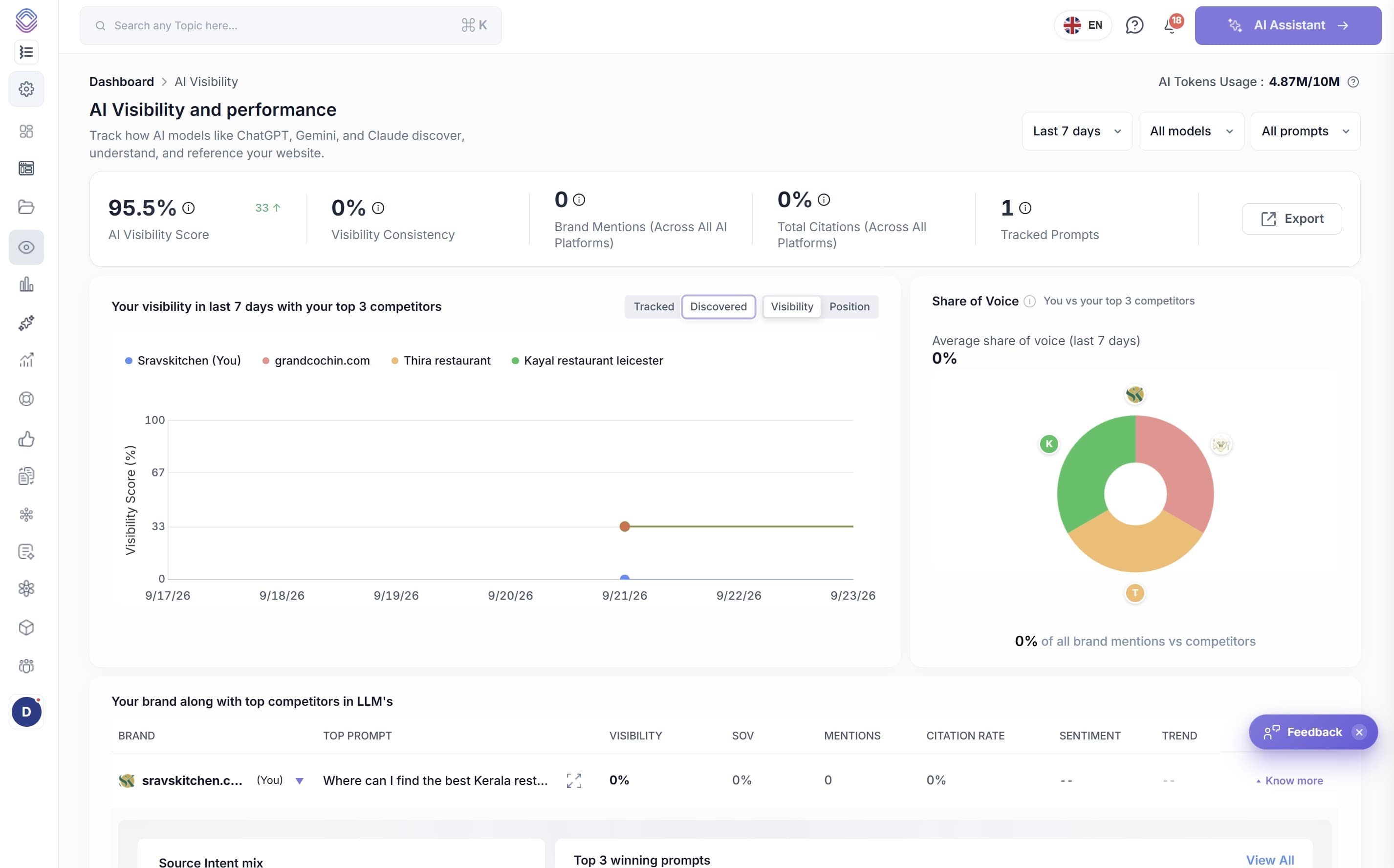The image size is (1394, 868).
Task: Select the Visibility chart mode
Action: click(x=792, y=306)
